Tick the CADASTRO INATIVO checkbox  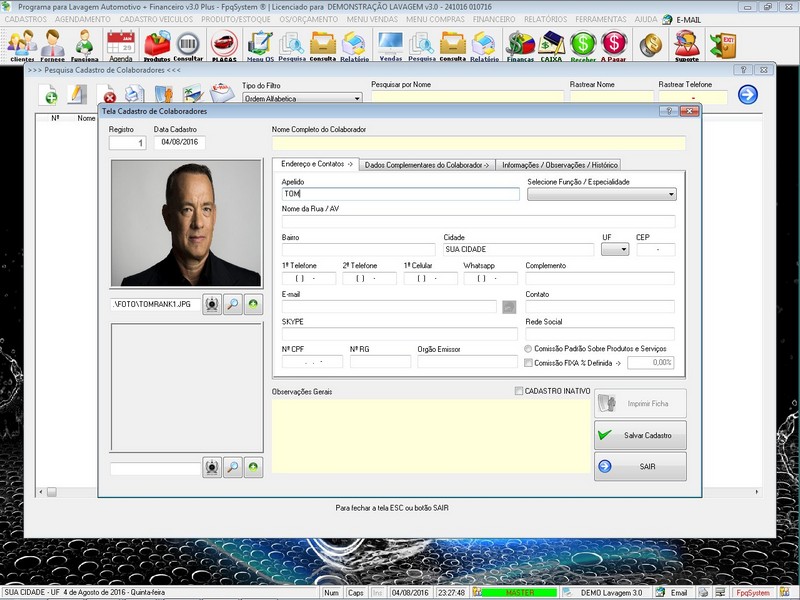coord(519,391)
